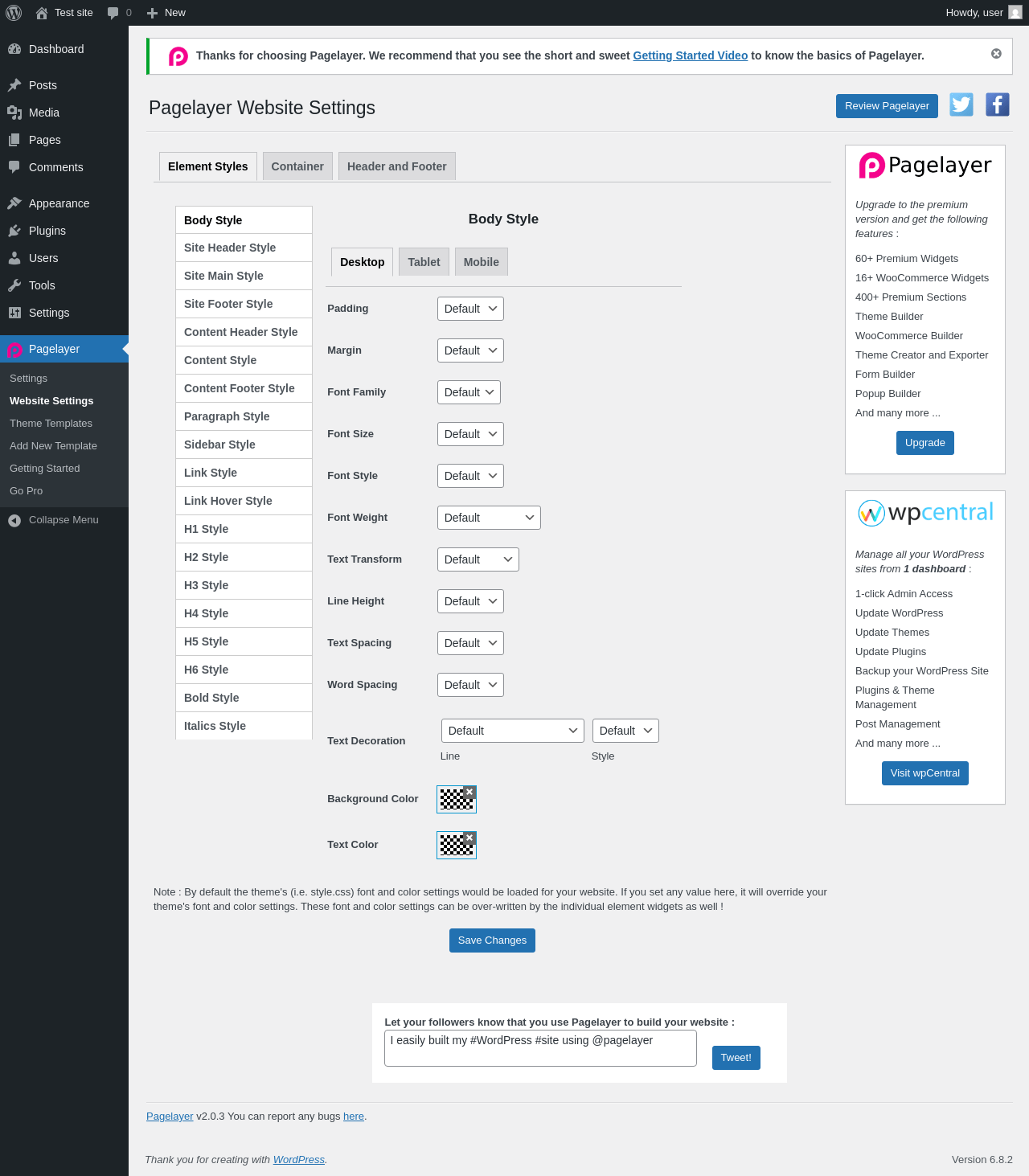
Task: Expand the Font Weight dropdown
Action: pos(489,518)
